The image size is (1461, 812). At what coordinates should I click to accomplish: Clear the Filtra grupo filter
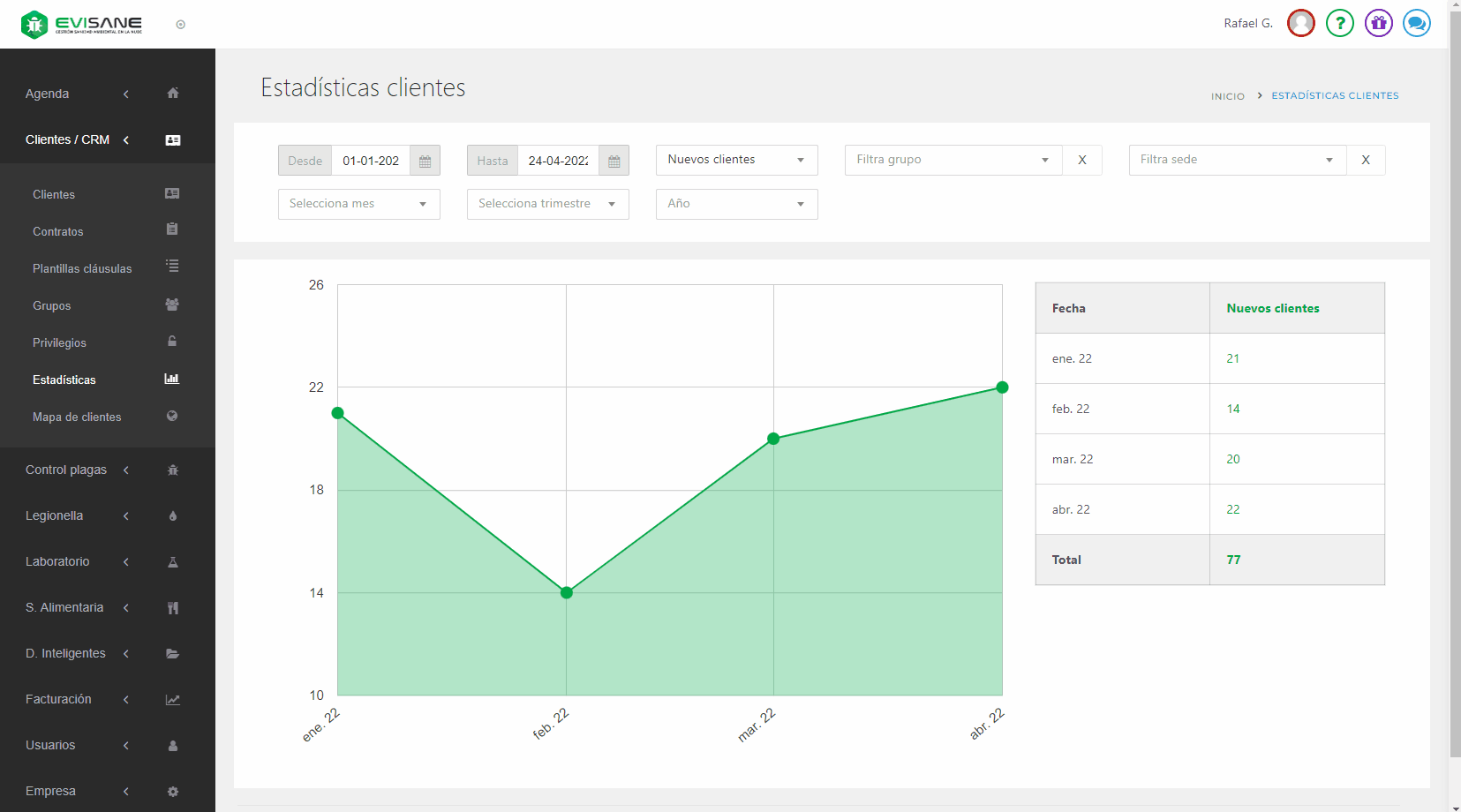tap(1081, 160)
